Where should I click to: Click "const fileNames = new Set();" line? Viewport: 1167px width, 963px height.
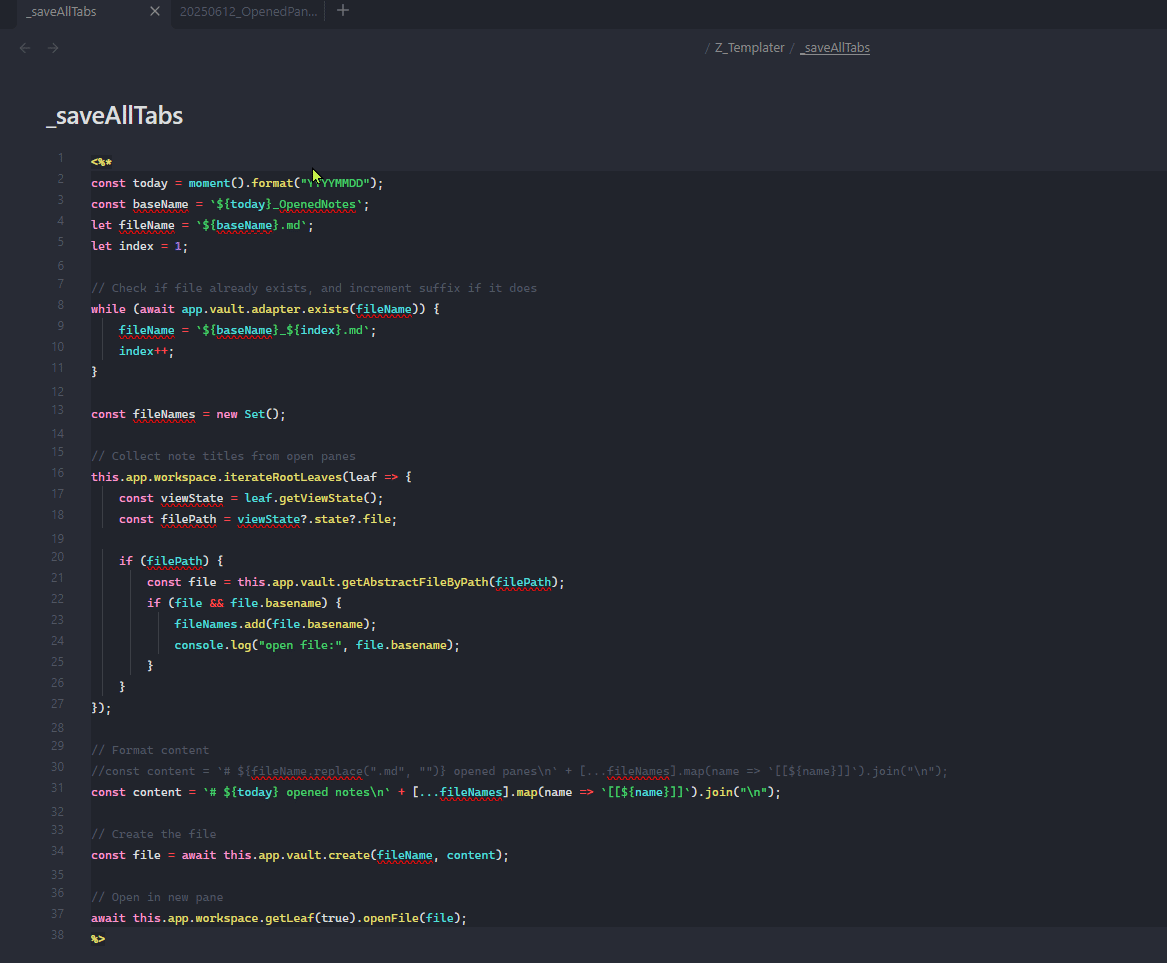(188, 414)
